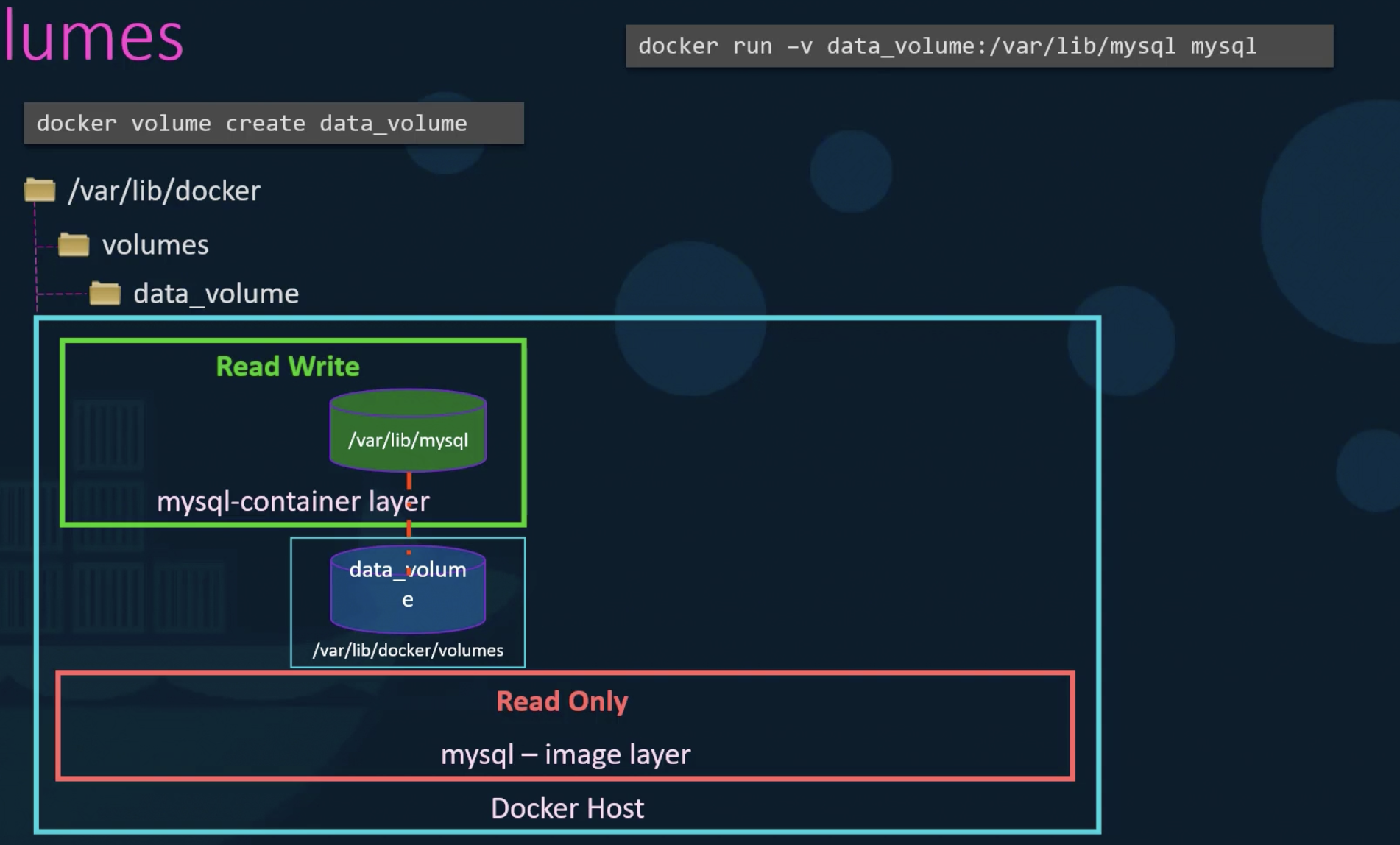Image resolution: width=1400 pixels, height=845 pixels.
Task: Click the docker volume create command box
Action: 274,123
